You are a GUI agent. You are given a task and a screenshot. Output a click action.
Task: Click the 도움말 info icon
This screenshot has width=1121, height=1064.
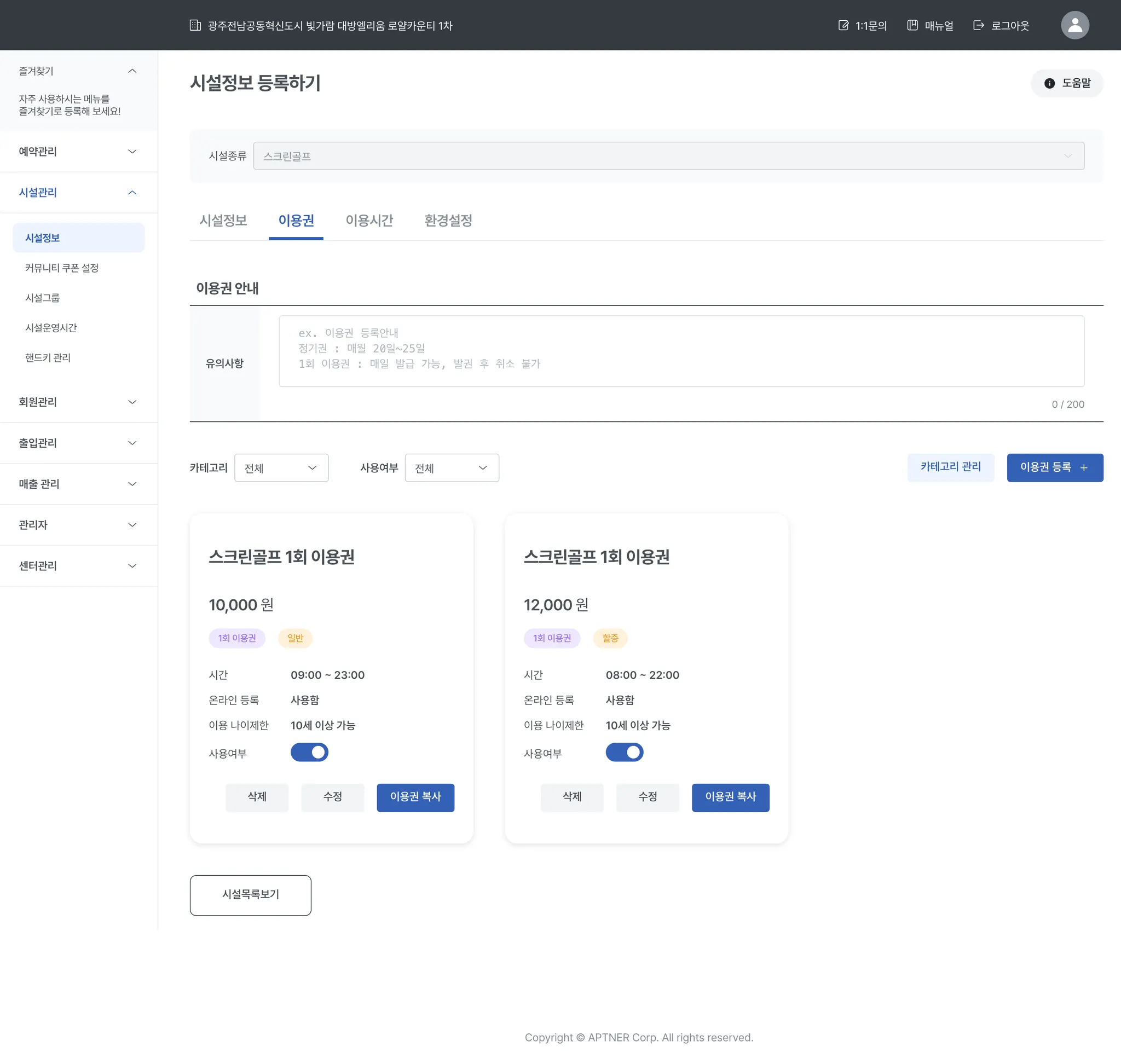[1049, 83]
